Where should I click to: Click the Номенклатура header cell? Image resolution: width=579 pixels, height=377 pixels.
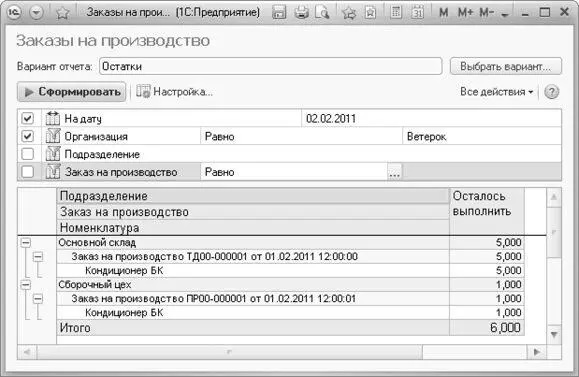coord(253,228)
